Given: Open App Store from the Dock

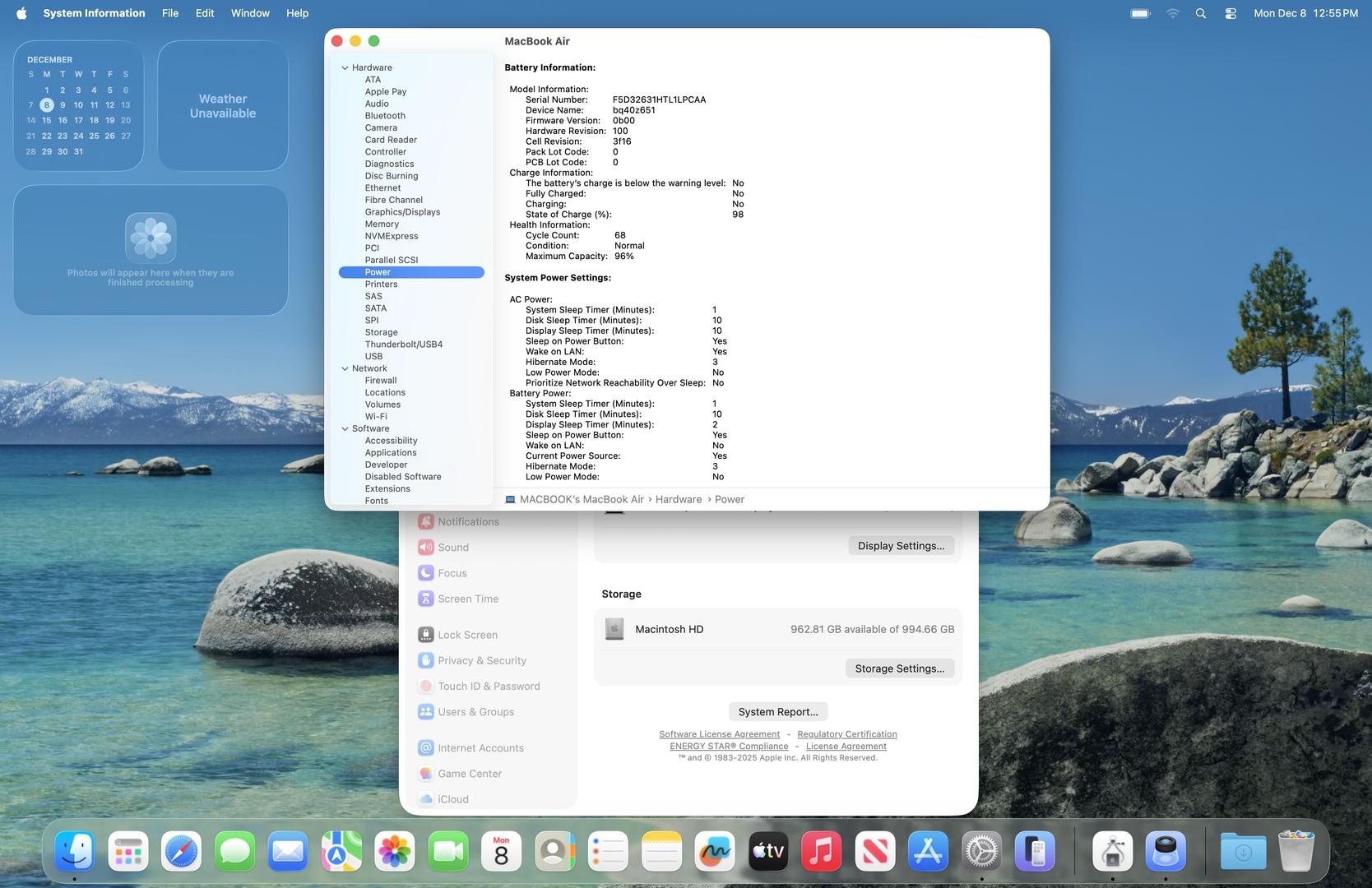Looking at the screenshot, I should [x=928, y=851].
